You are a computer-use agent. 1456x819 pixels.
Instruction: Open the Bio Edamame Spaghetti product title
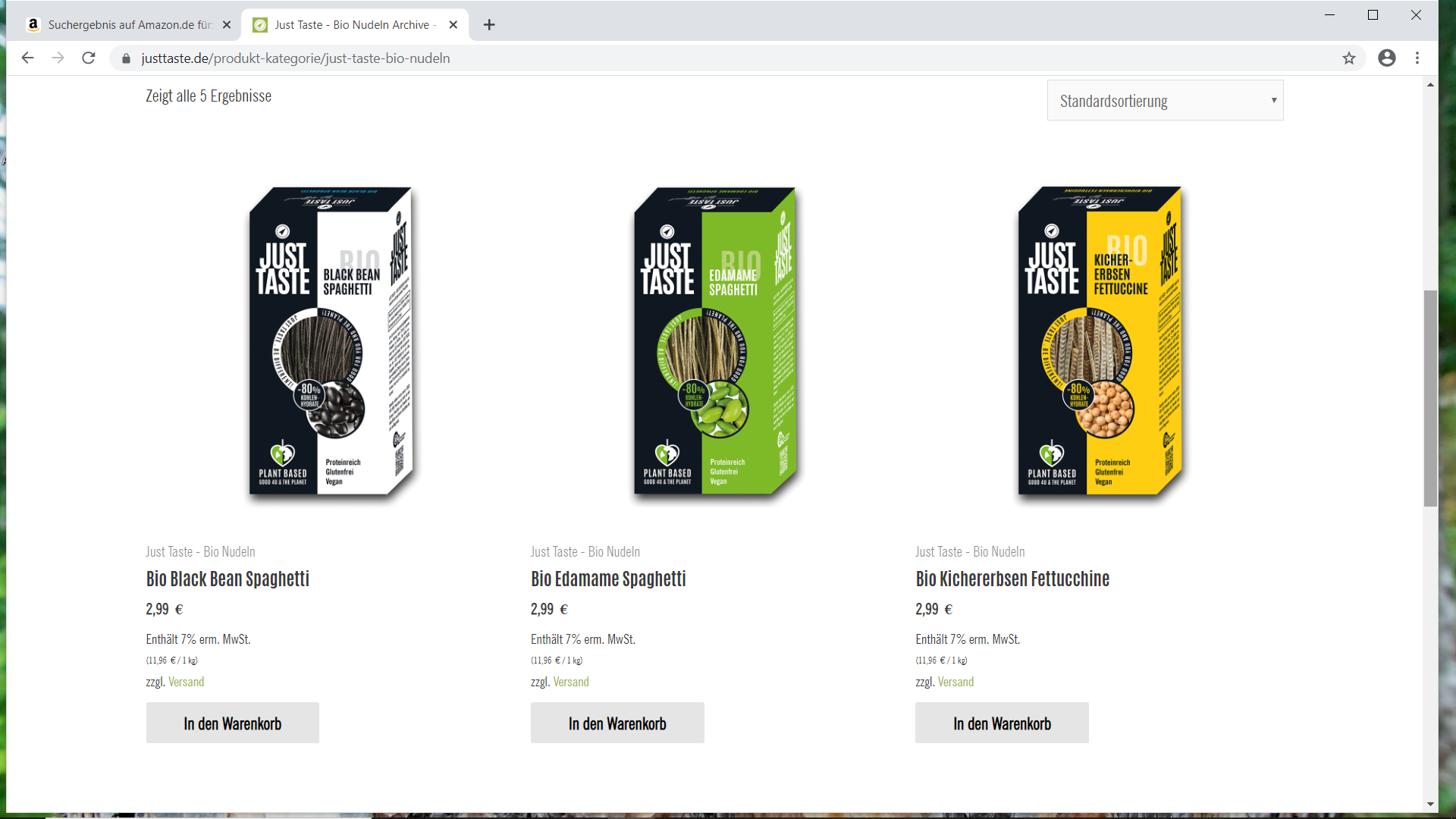pyautogui.click(x=608, y=579)
